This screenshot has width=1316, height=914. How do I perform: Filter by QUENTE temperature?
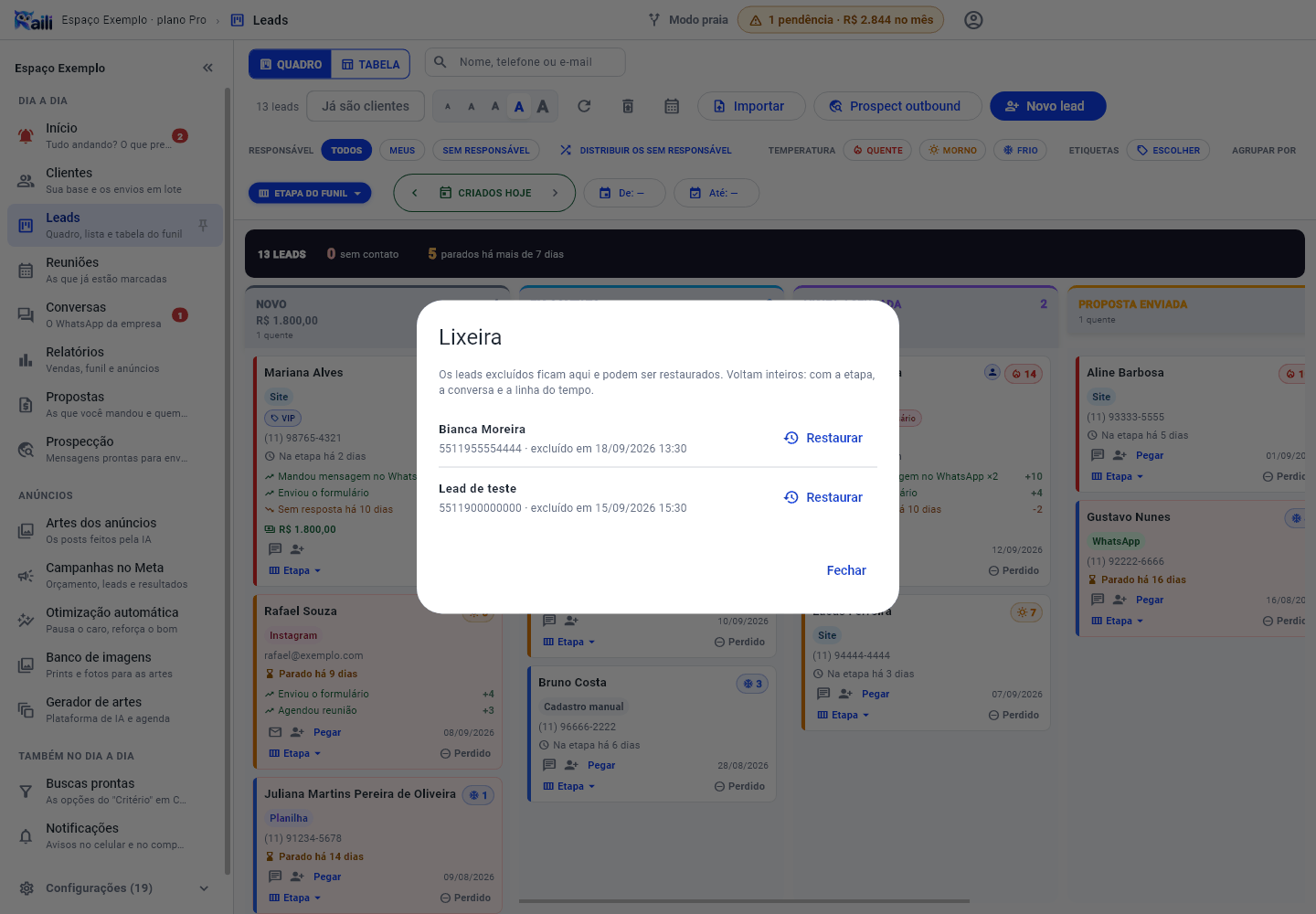877,150
